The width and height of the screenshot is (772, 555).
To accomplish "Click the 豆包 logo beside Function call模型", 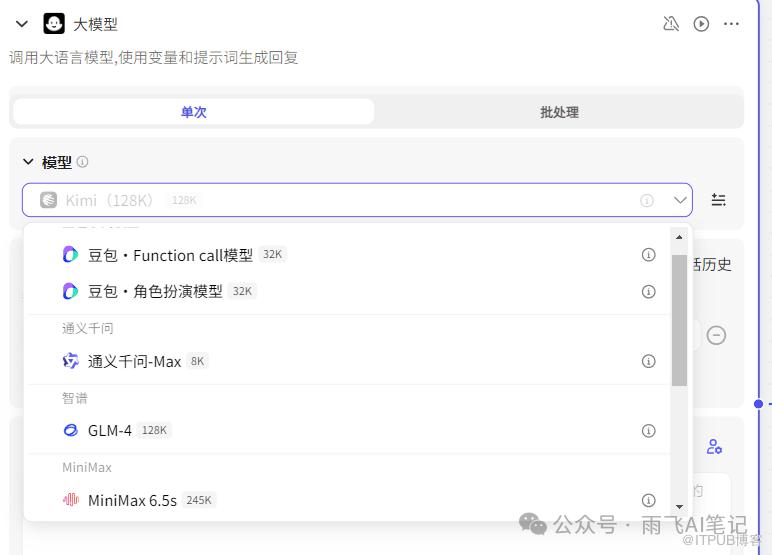I will click(70, 255).
